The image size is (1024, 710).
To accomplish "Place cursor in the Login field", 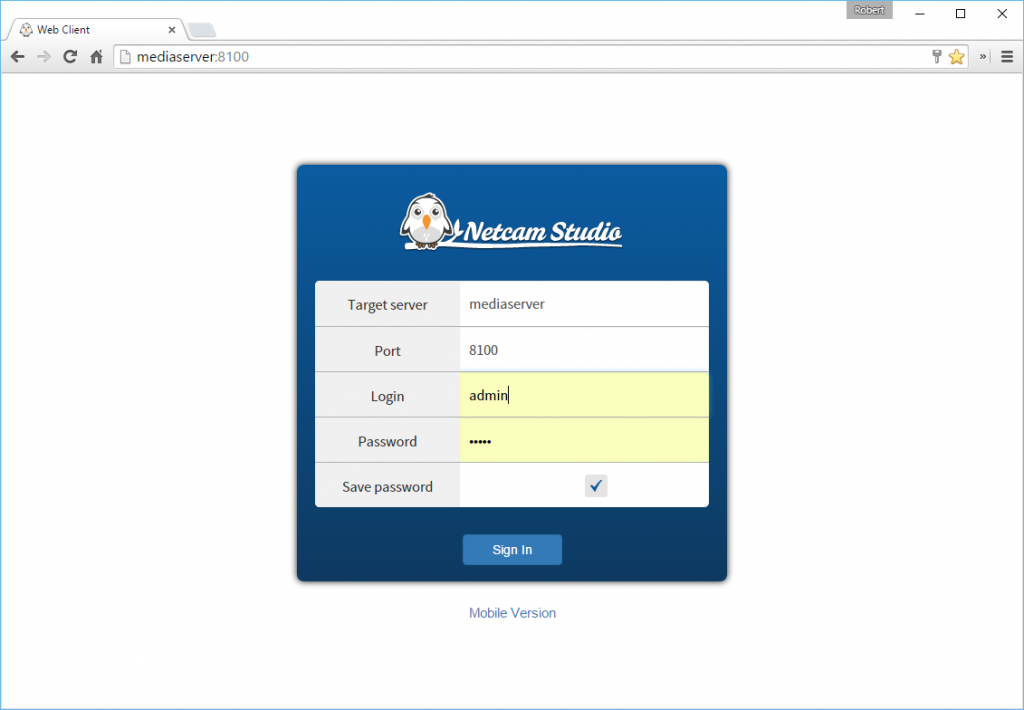I will click(584, 395).
